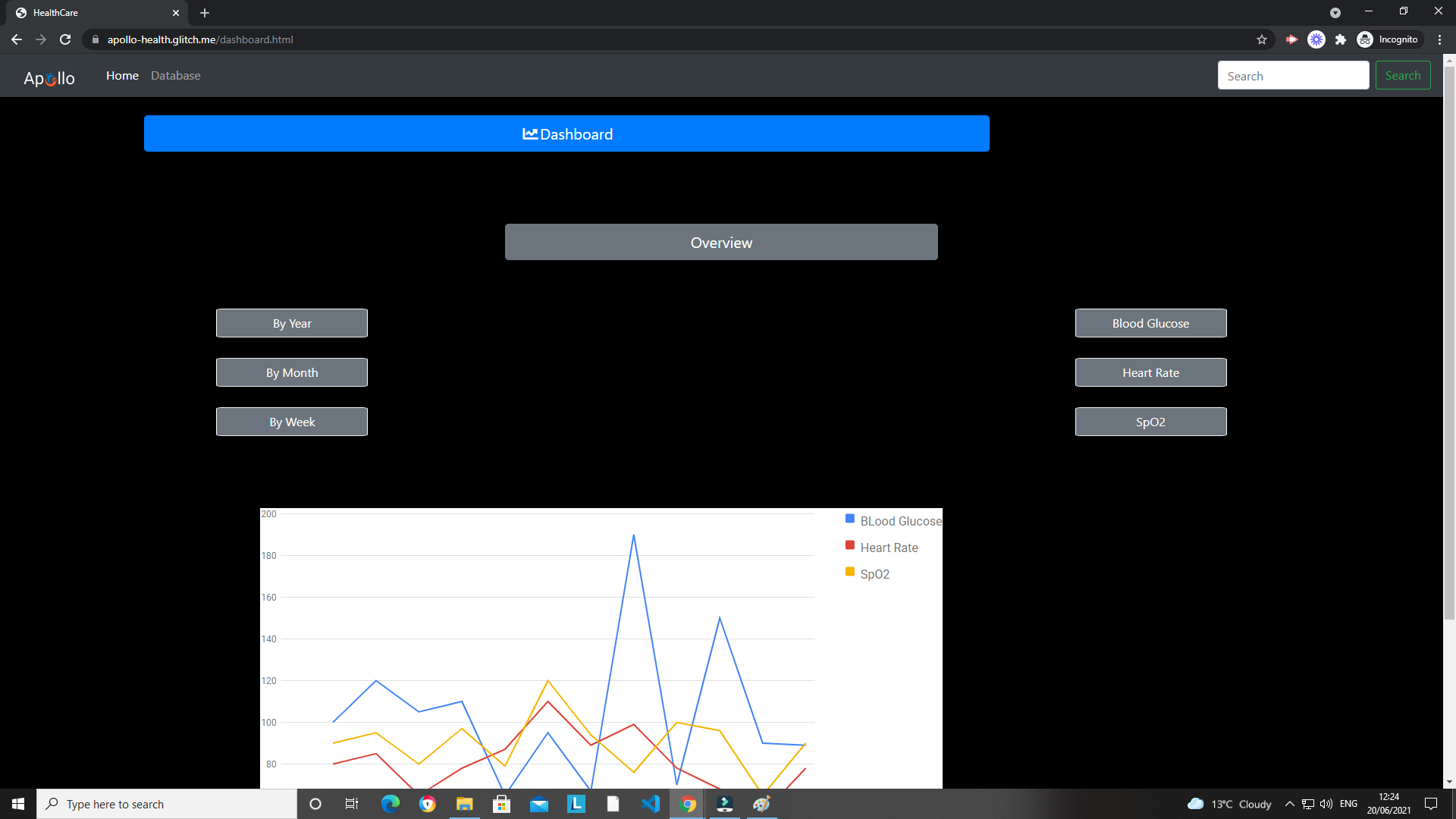Screen dimensions: 1456x819
Task: Open the browser extensions puzzle icon
Action: coord(1341,39)
